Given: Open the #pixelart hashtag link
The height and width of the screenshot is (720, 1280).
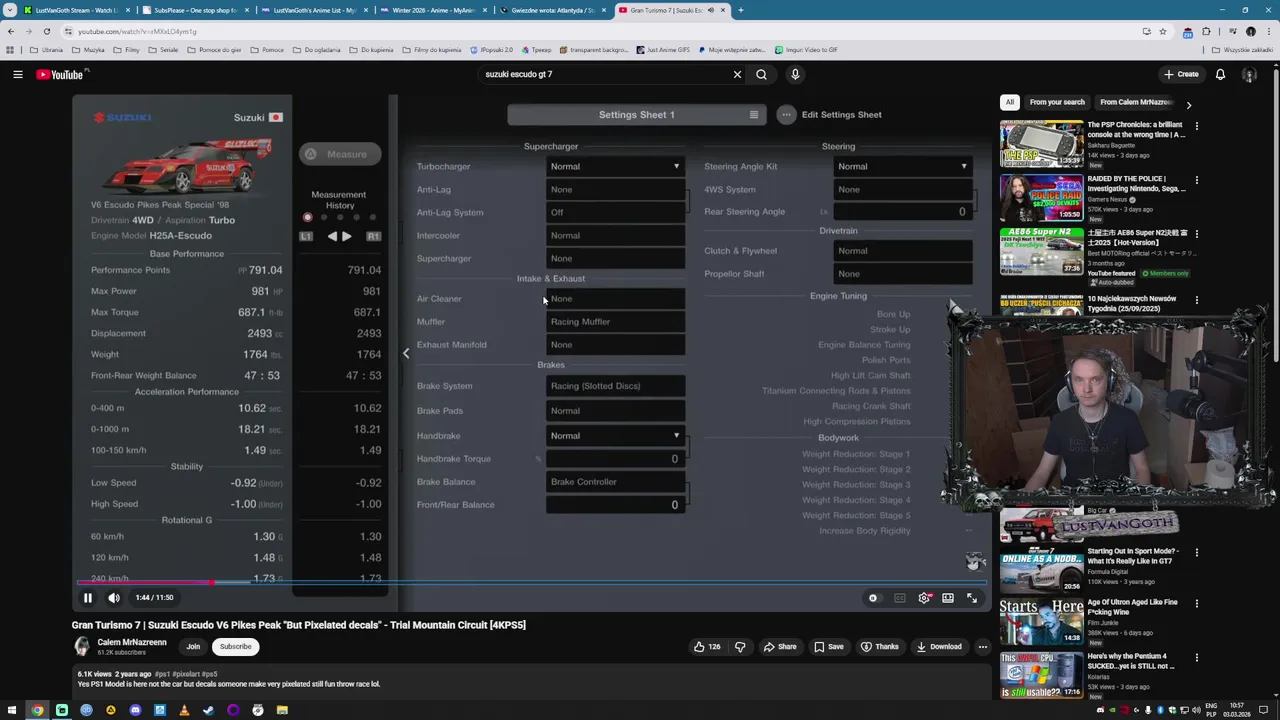Looking at the screenshot, I should coord(186,674).
